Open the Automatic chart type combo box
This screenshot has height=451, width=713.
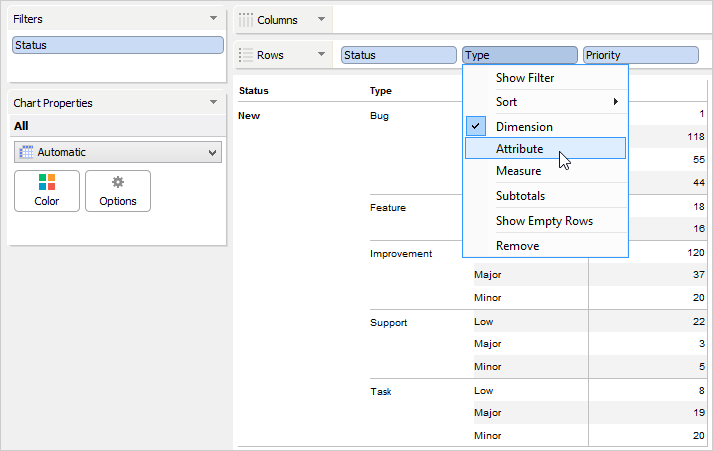(118, 152)
